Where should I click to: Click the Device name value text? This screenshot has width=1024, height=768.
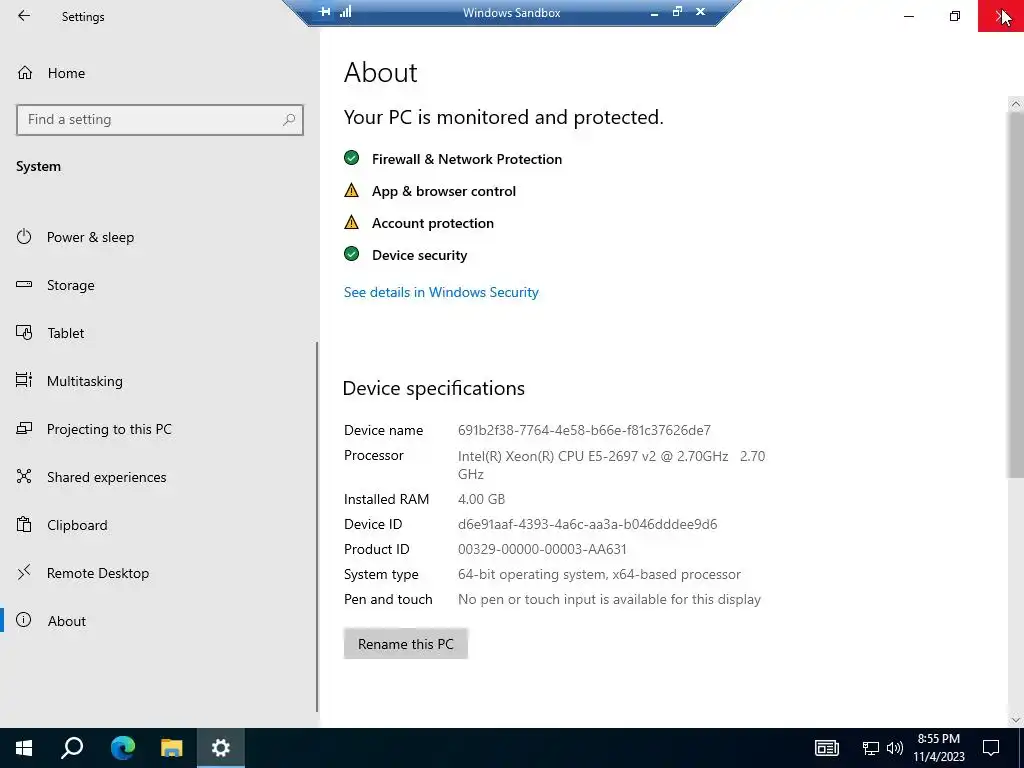584,430
